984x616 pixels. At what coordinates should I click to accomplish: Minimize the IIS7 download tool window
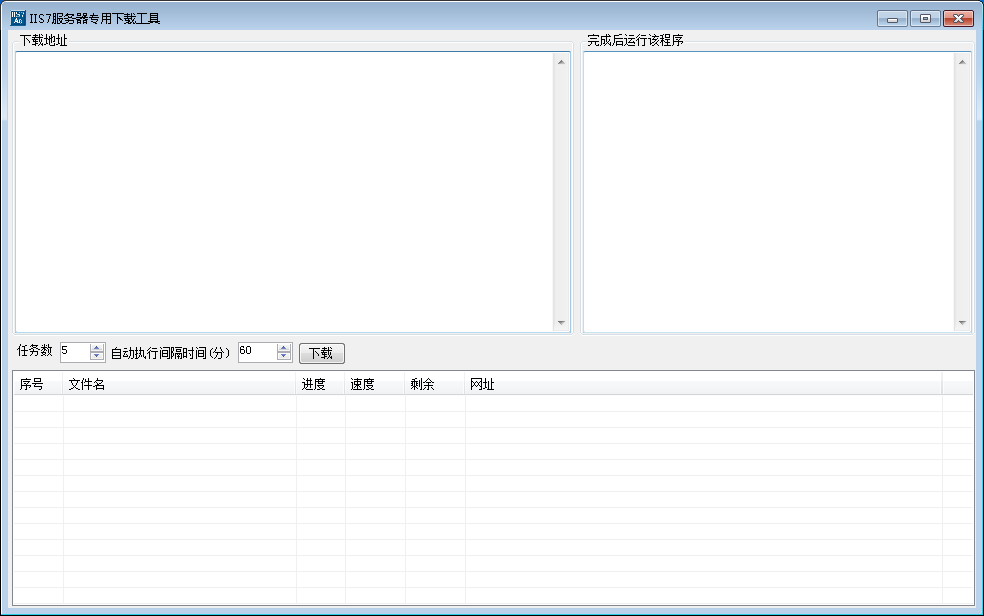pyautogui.click(x=892, y=19)
